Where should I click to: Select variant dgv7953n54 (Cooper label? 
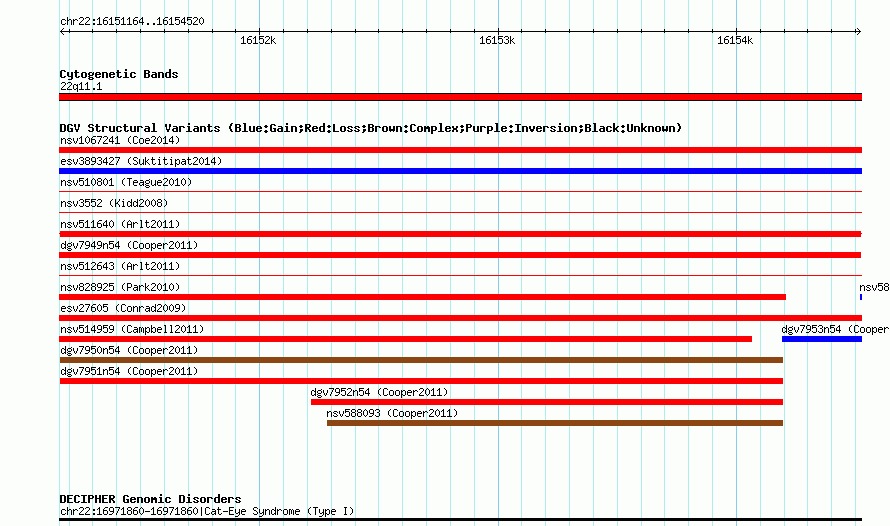(x=836, y=329)
